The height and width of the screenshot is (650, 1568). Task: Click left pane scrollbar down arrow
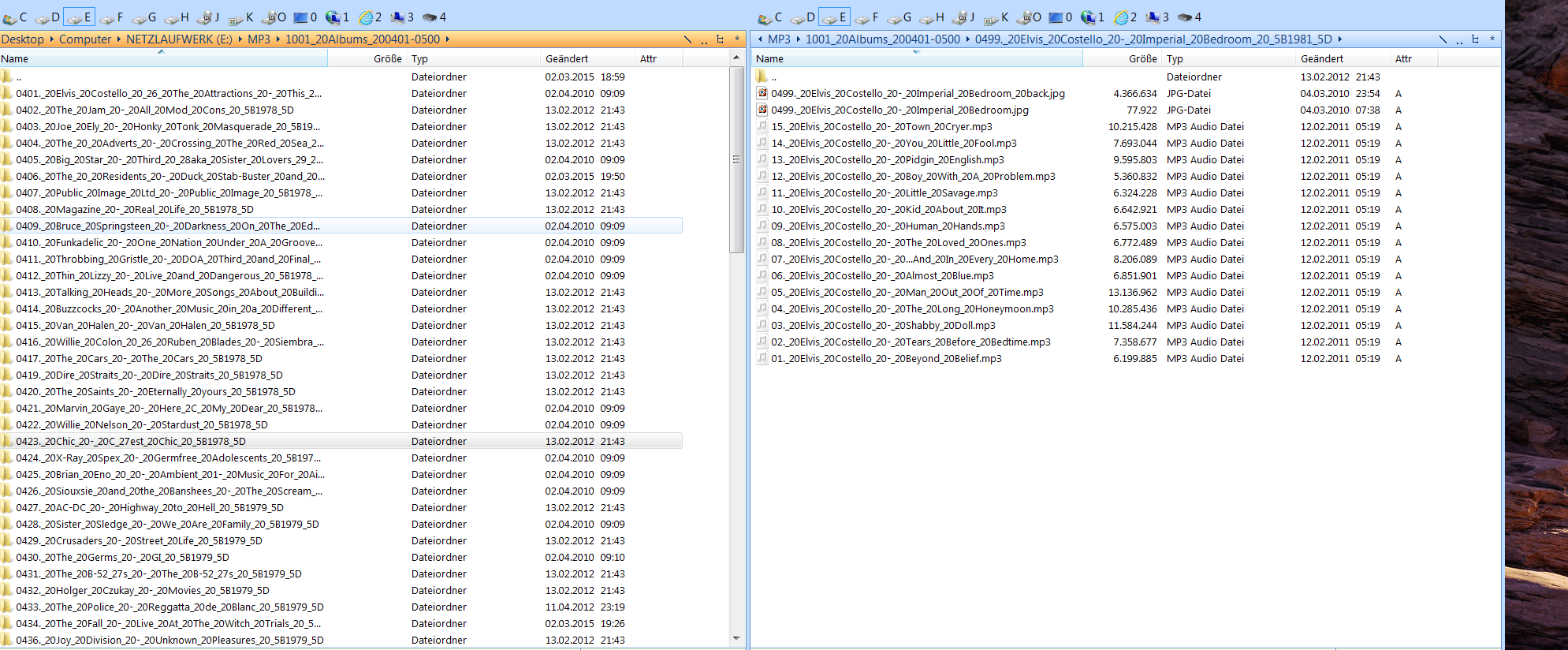pyautogui.click(x=736, y=639)
